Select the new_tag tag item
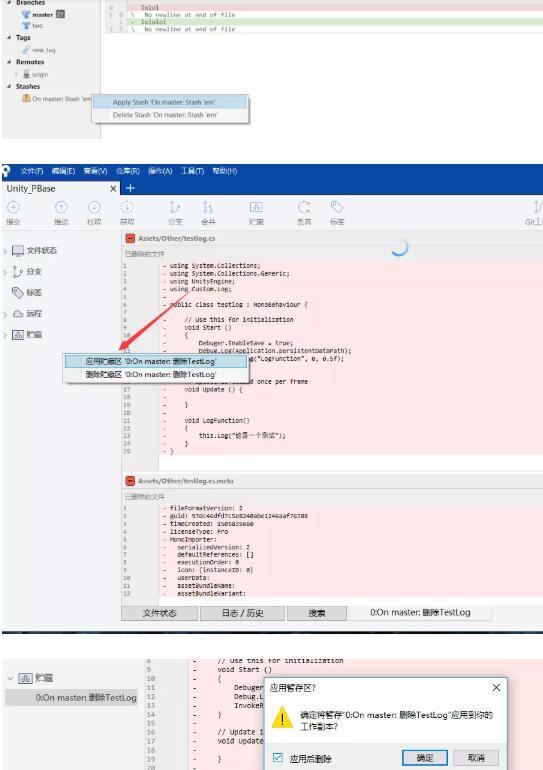This screenshot has height=770, width=543. click(44, 50)
